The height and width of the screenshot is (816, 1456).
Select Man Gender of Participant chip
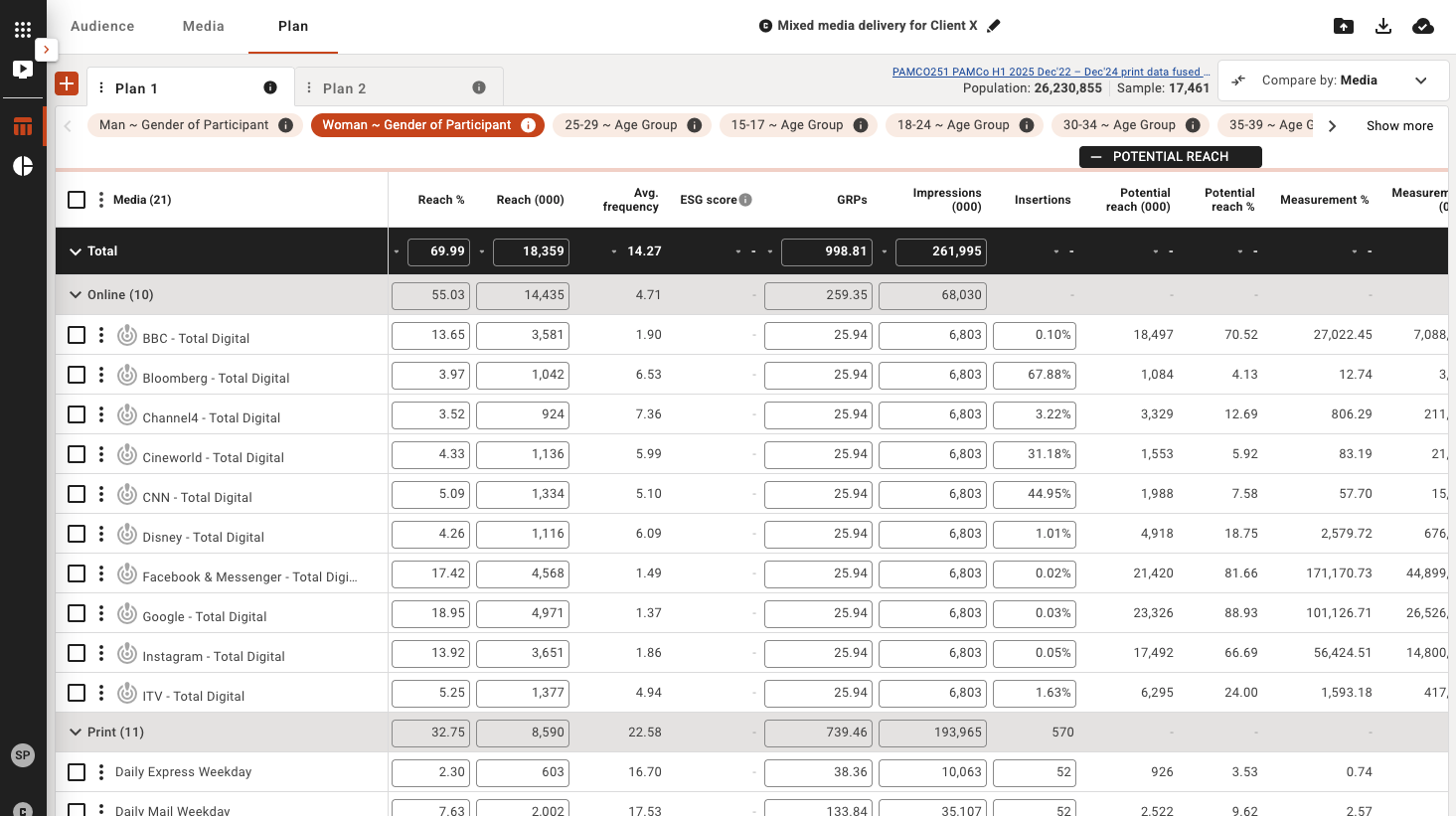coord(195,125)
